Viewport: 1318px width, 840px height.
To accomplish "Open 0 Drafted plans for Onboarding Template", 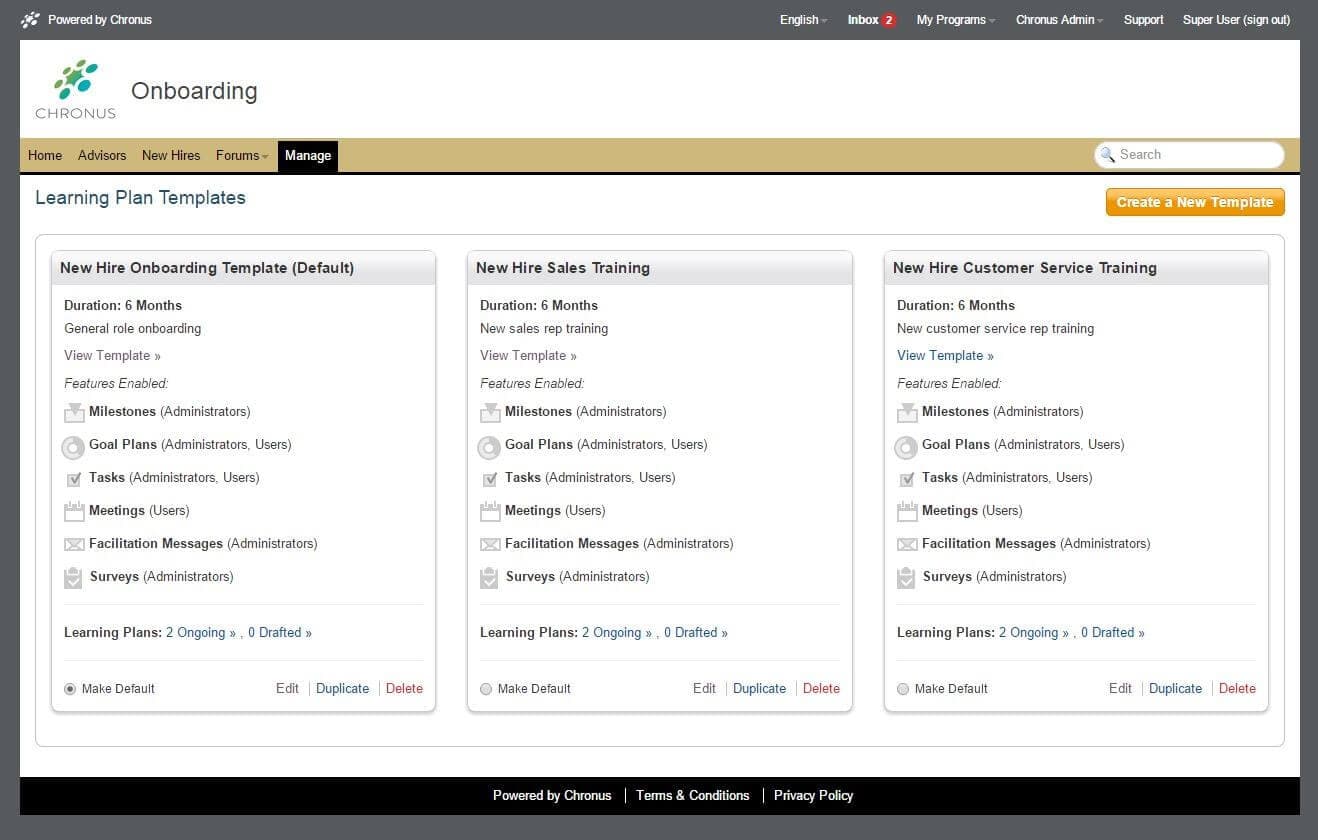I will pyautogui.click(x=280, y=633).
